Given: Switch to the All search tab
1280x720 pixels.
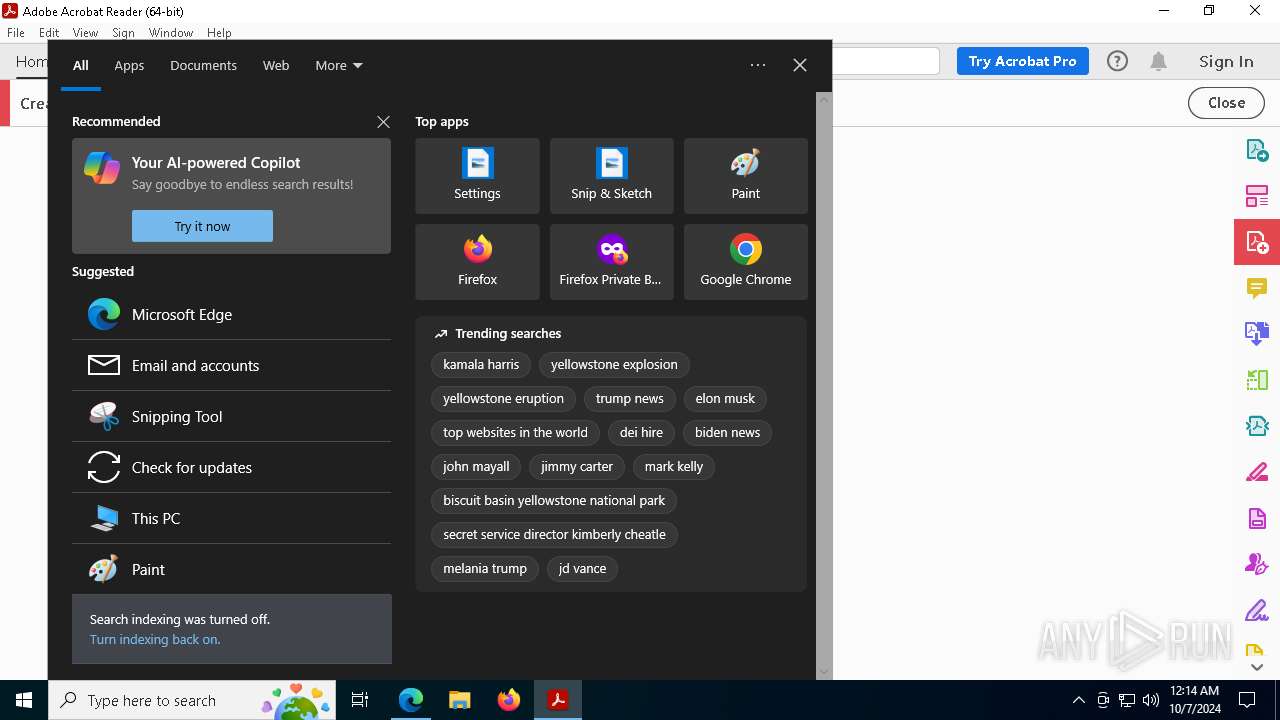Looking at the screenshot, I should 81,65.
